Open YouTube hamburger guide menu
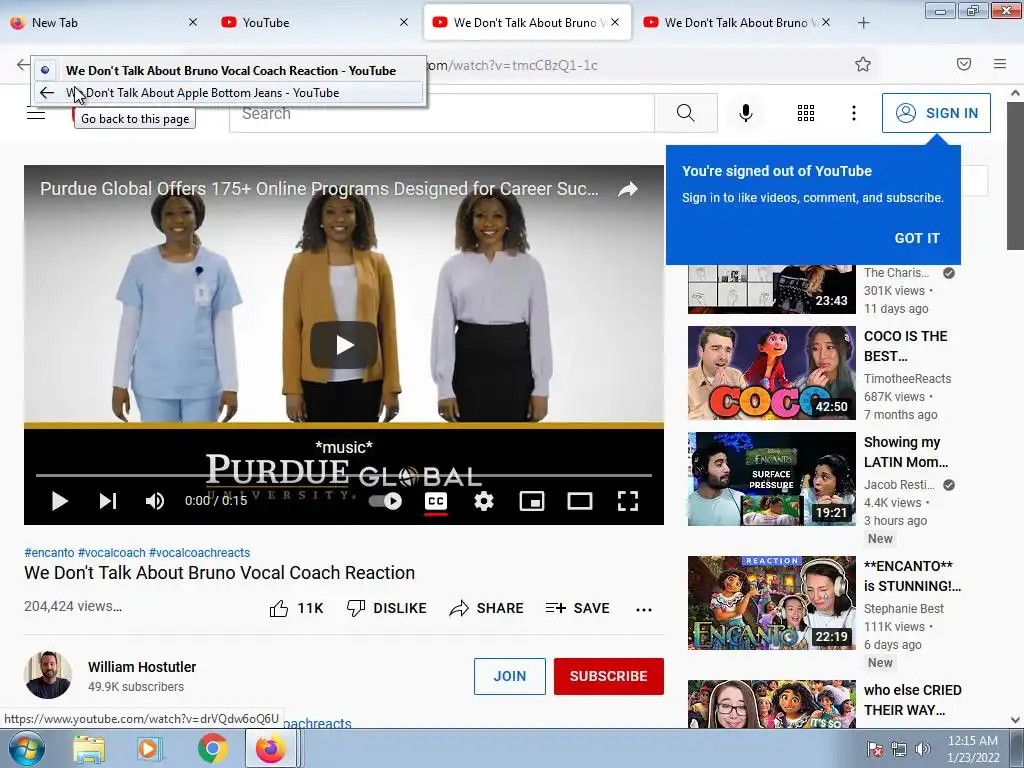Viewport: 1024px width, 768px height. coord(36,113)
